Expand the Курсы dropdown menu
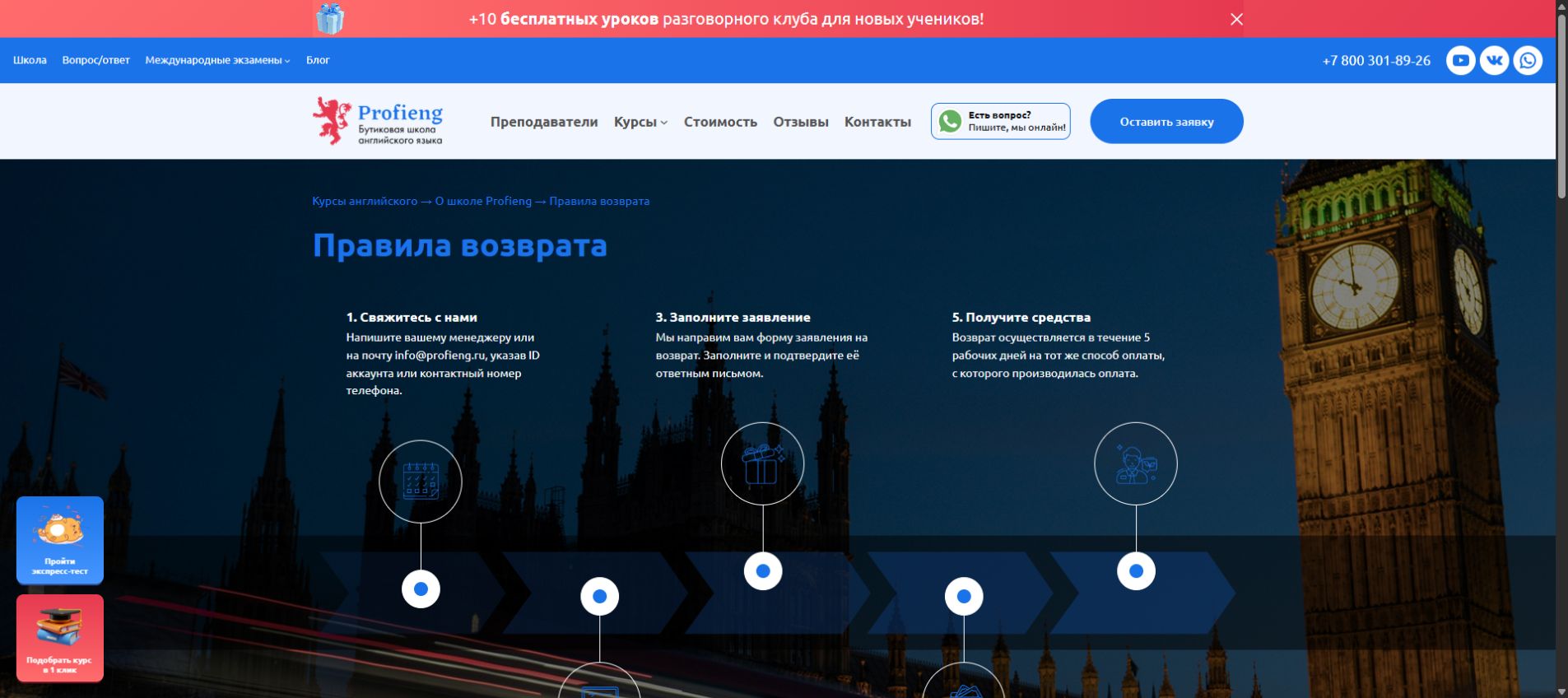Screen dimensions: 1568x698 [x=640, y=122]
